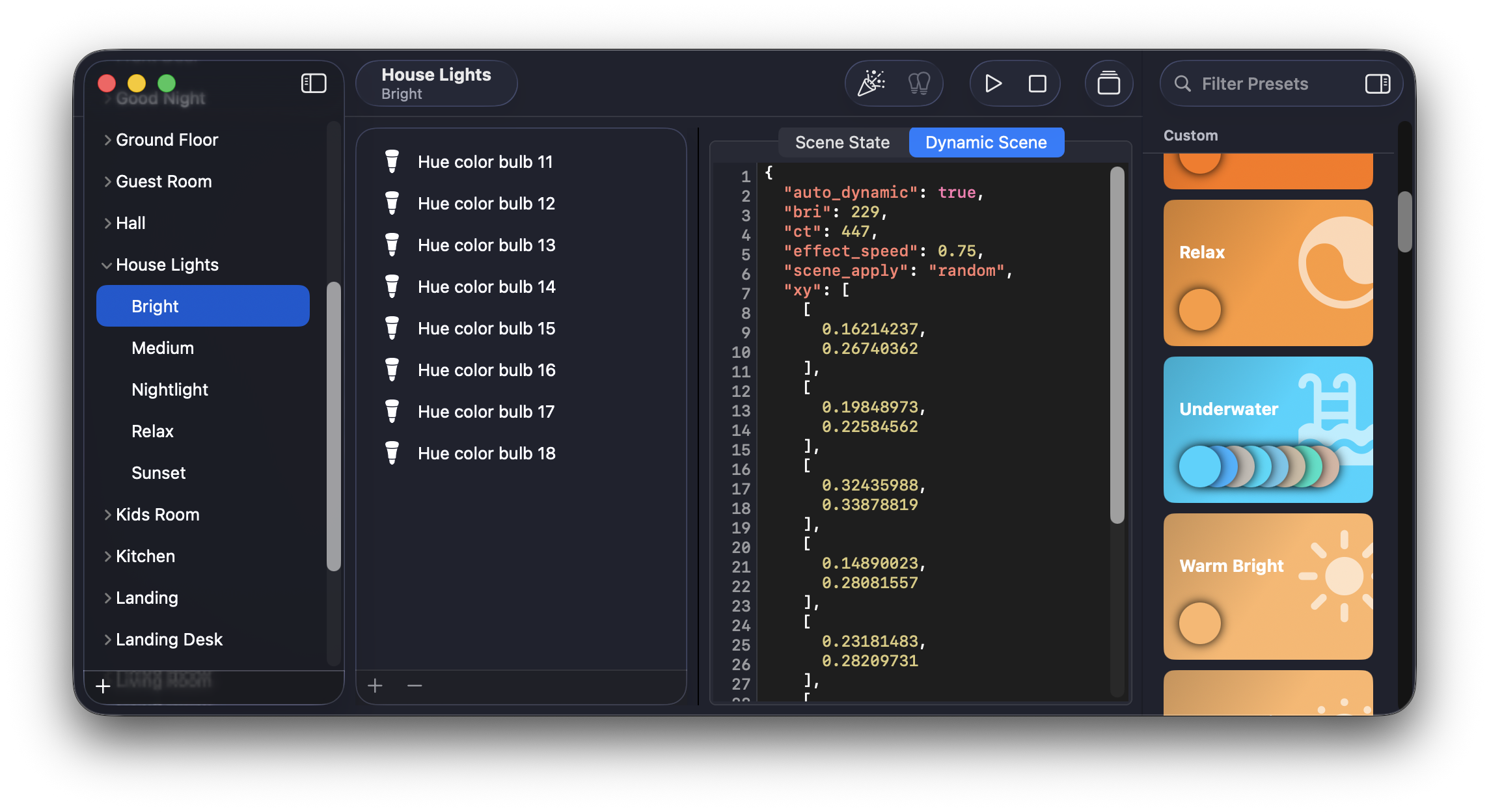Click the bulb icon for Hue color bulb 17
Screen dimensions: 1489x812
click(392, 411)
